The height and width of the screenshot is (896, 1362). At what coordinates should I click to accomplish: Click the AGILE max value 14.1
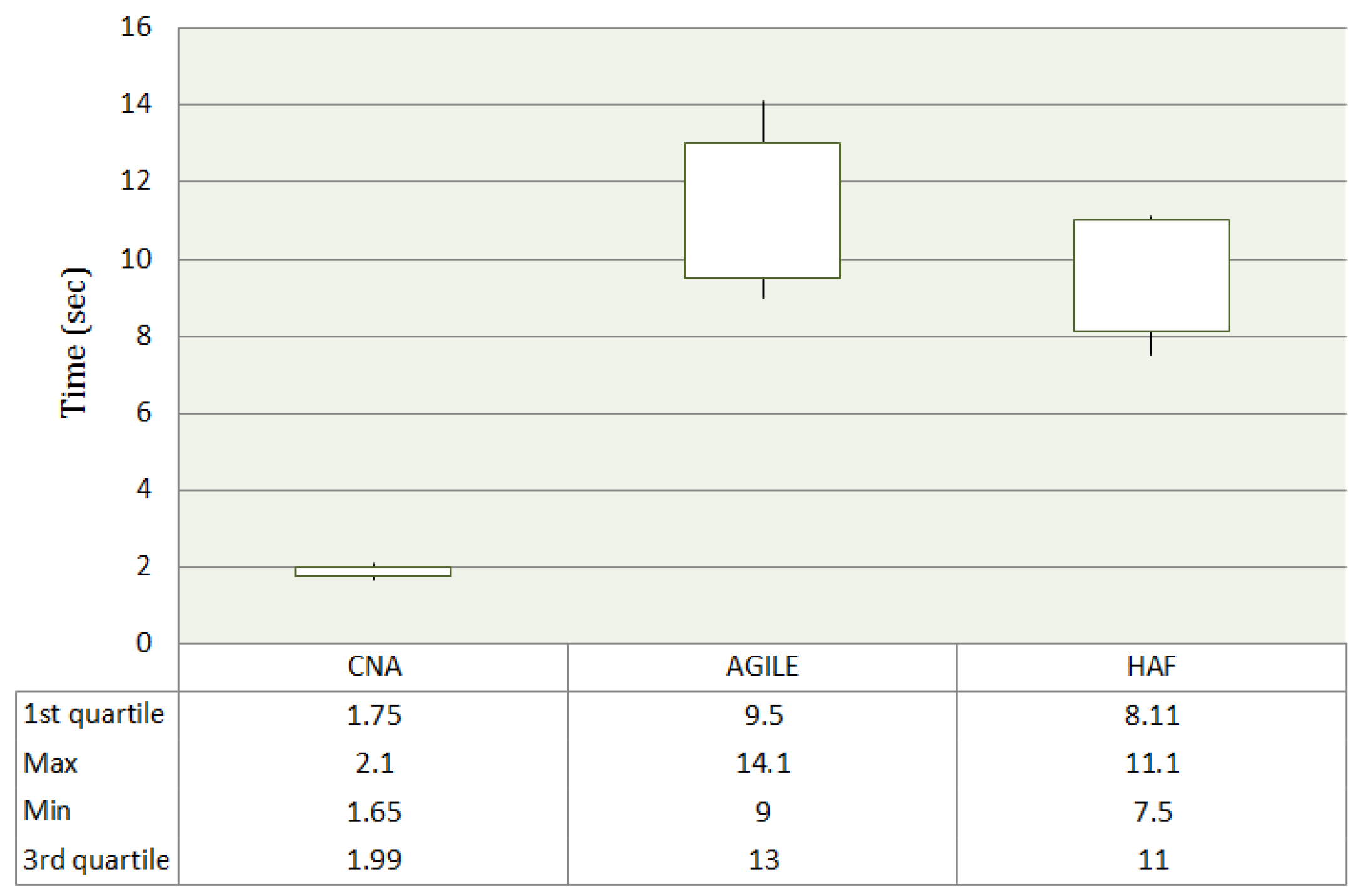[x=763, y=763]
